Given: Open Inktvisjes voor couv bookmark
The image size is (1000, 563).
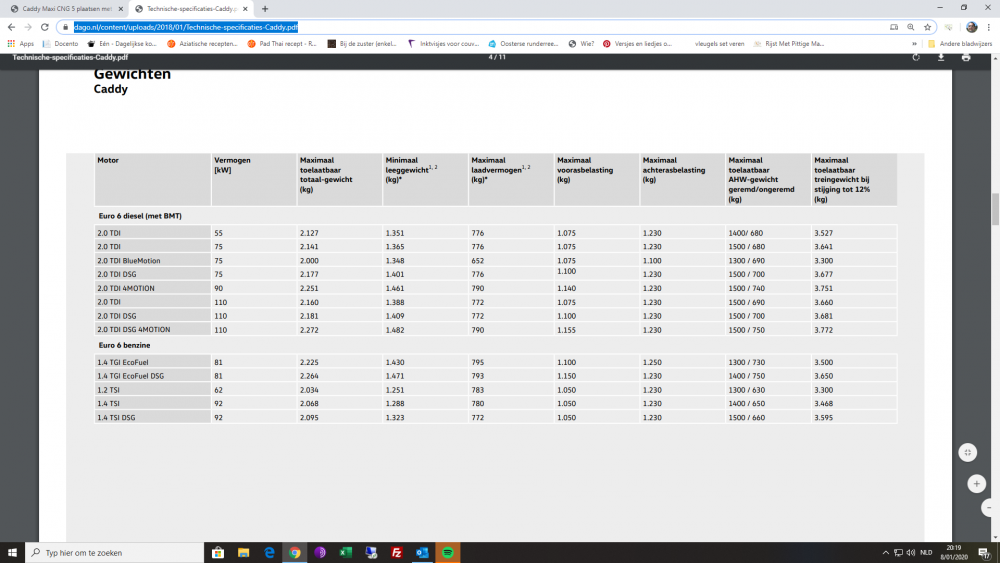Looking at the screenshot, I should [443, 44].
